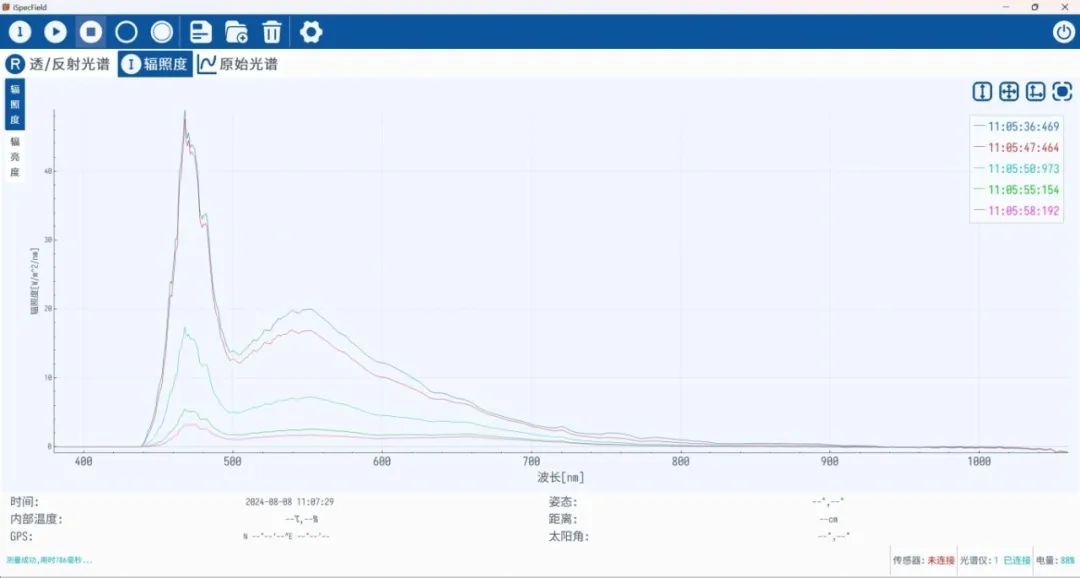Screen dimensions: 1080x578
Task: Click the 1000 tick on the wavelength axis
Action: click(x=979, y=461)
